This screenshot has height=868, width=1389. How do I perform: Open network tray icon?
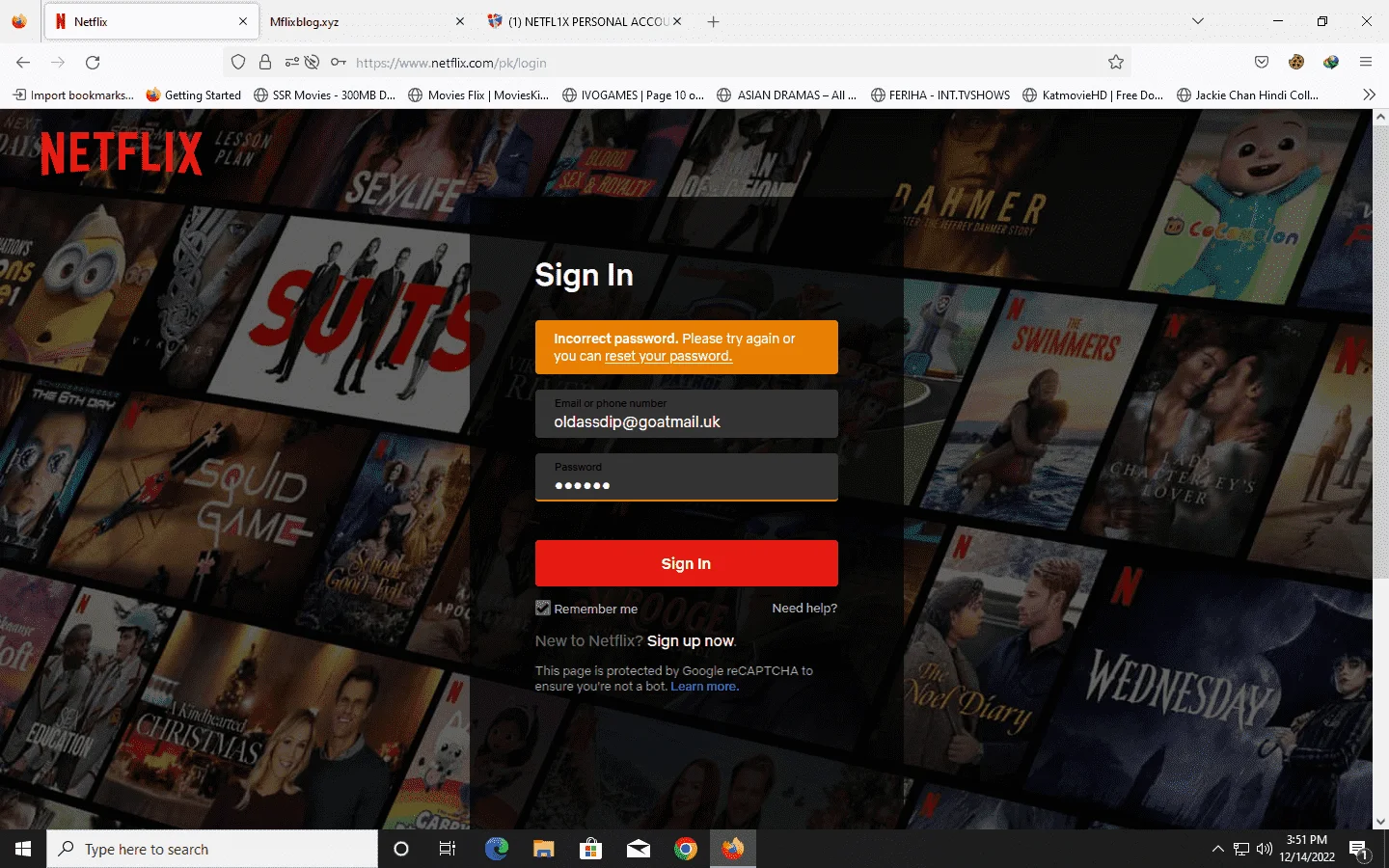(x=1241, y=849)
